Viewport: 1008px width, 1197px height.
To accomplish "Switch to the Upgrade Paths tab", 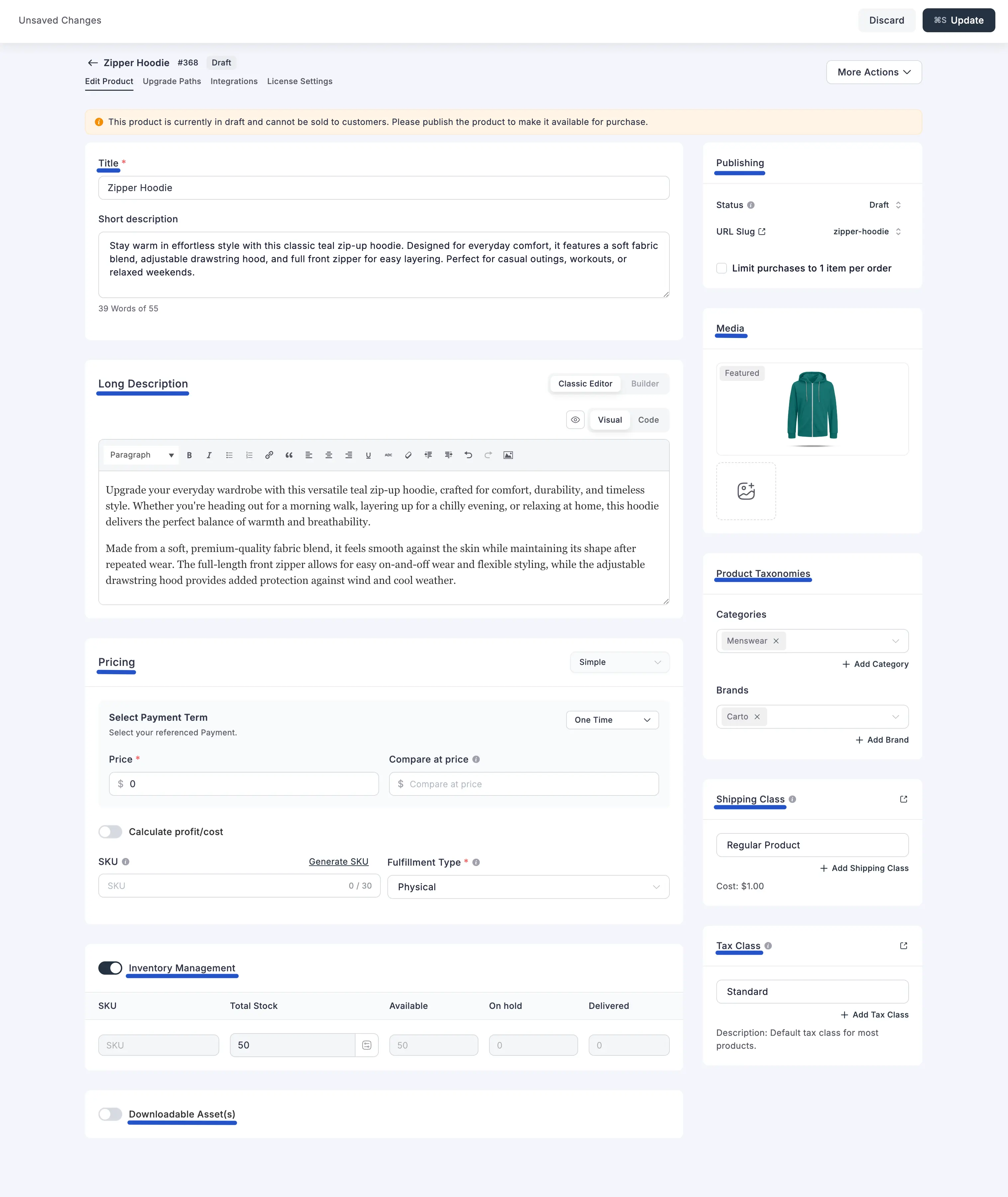I will (x=171, y=81).
